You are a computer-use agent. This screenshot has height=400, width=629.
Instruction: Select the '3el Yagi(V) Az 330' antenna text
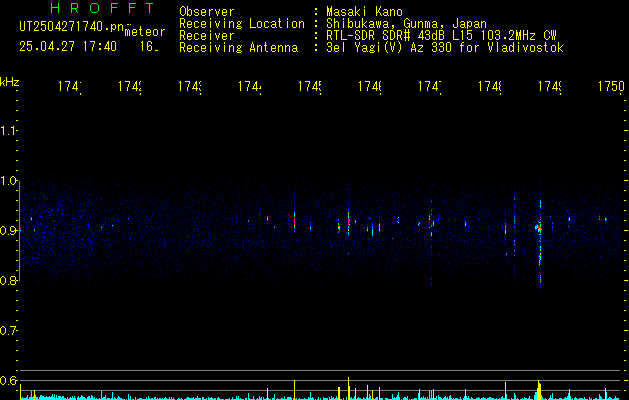445,48
